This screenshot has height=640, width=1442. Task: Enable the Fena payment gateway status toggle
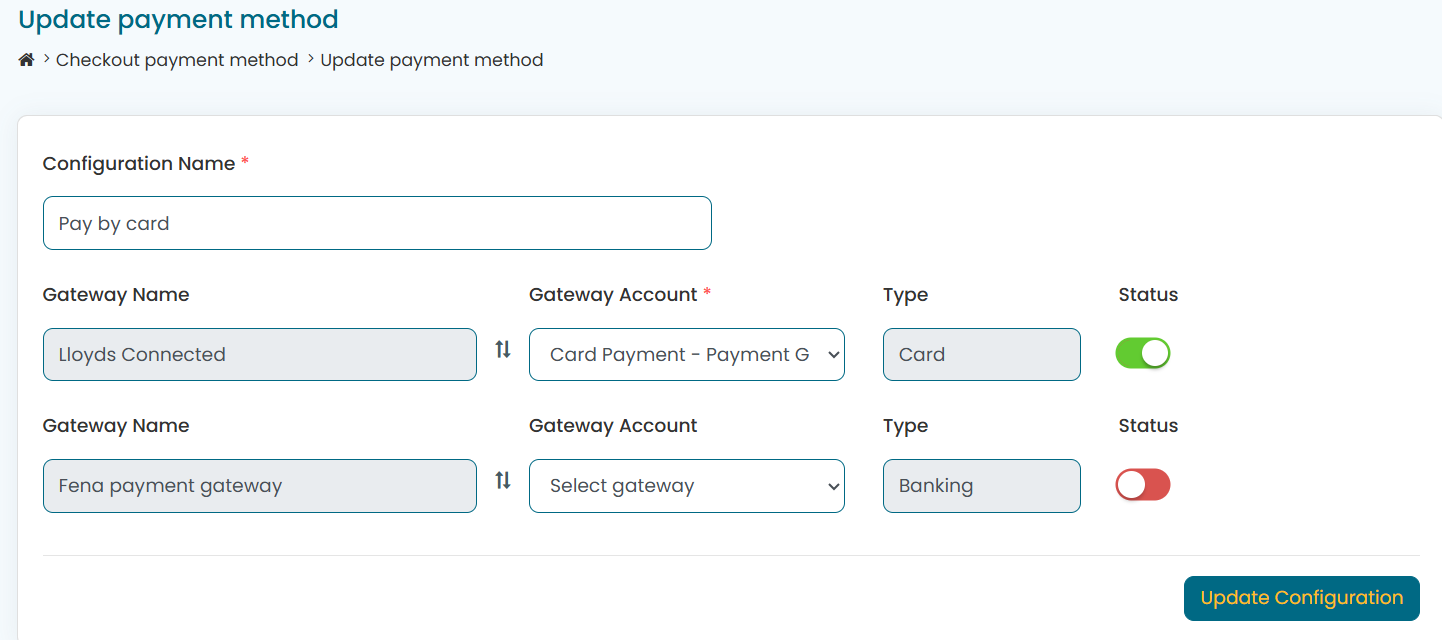pyautogui.click(x=1142, y=485)
